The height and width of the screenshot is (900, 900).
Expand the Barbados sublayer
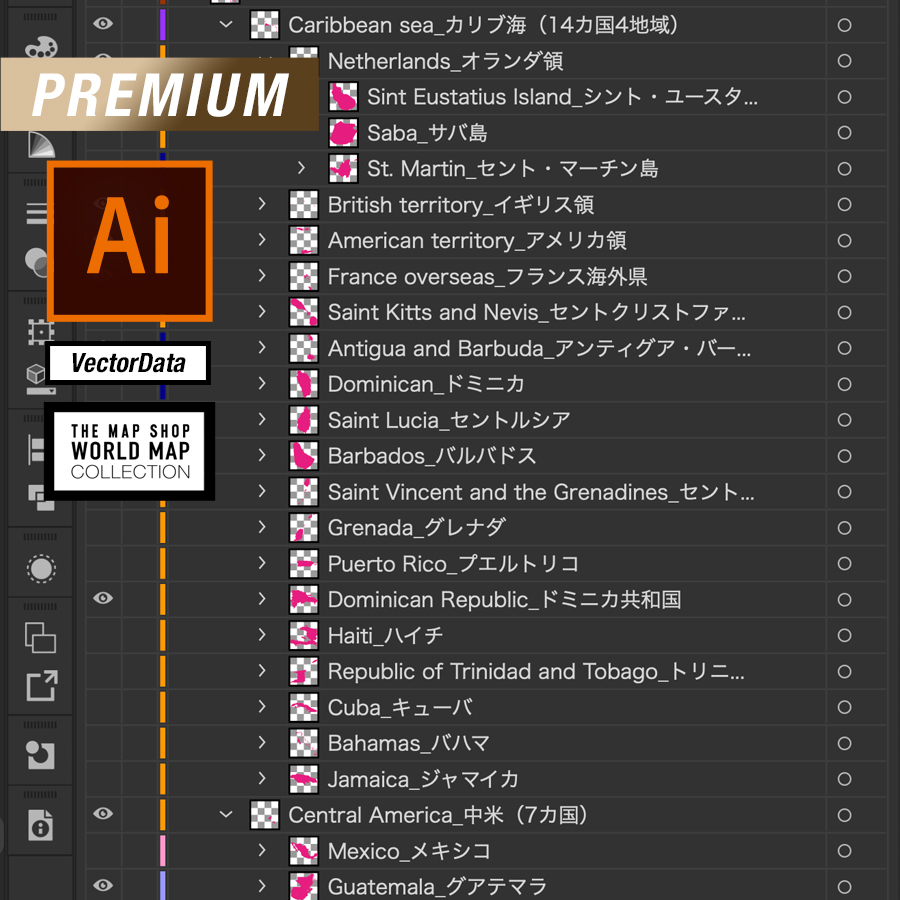pyautogui.click(x=262, y=455)
